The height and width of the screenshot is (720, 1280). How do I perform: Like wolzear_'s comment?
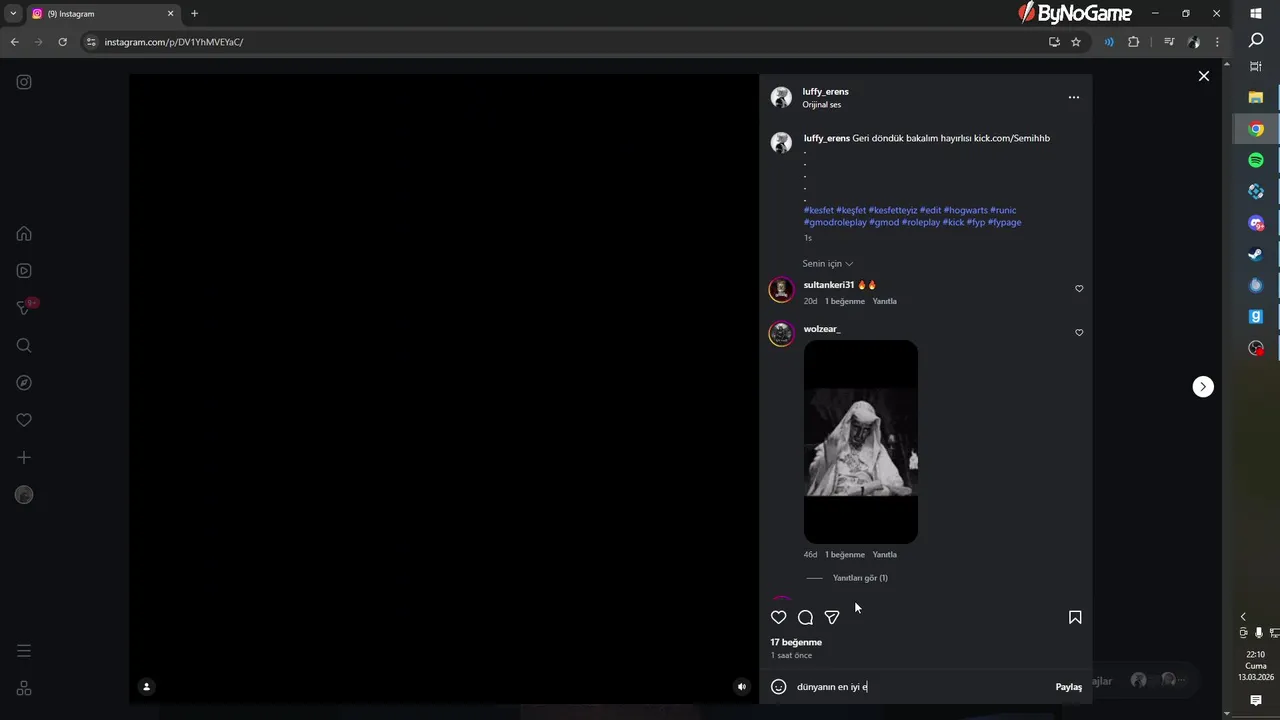click(x=1079, y=333)
